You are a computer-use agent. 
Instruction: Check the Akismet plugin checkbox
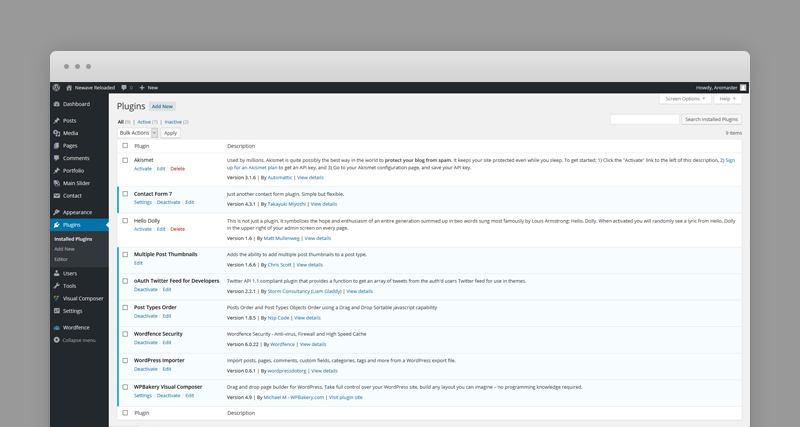coord(125,160)
